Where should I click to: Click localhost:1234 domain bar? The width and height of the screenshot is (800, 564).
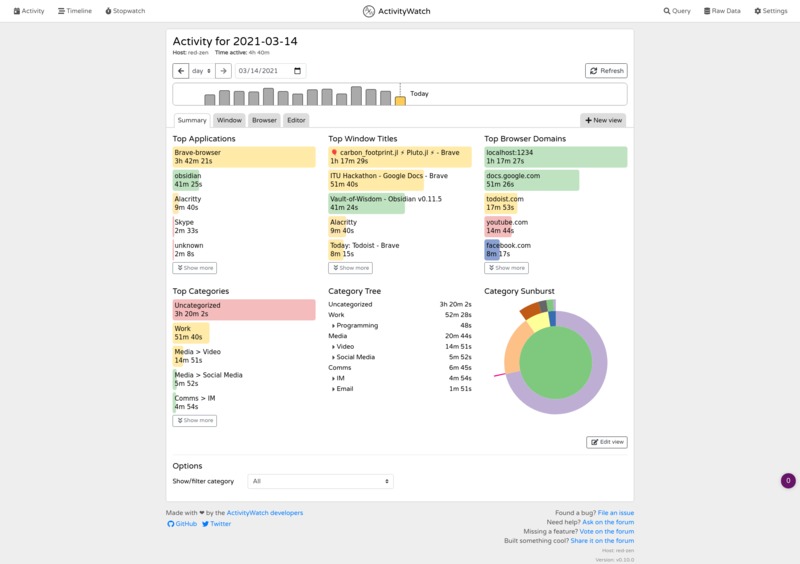click(556, 157)
